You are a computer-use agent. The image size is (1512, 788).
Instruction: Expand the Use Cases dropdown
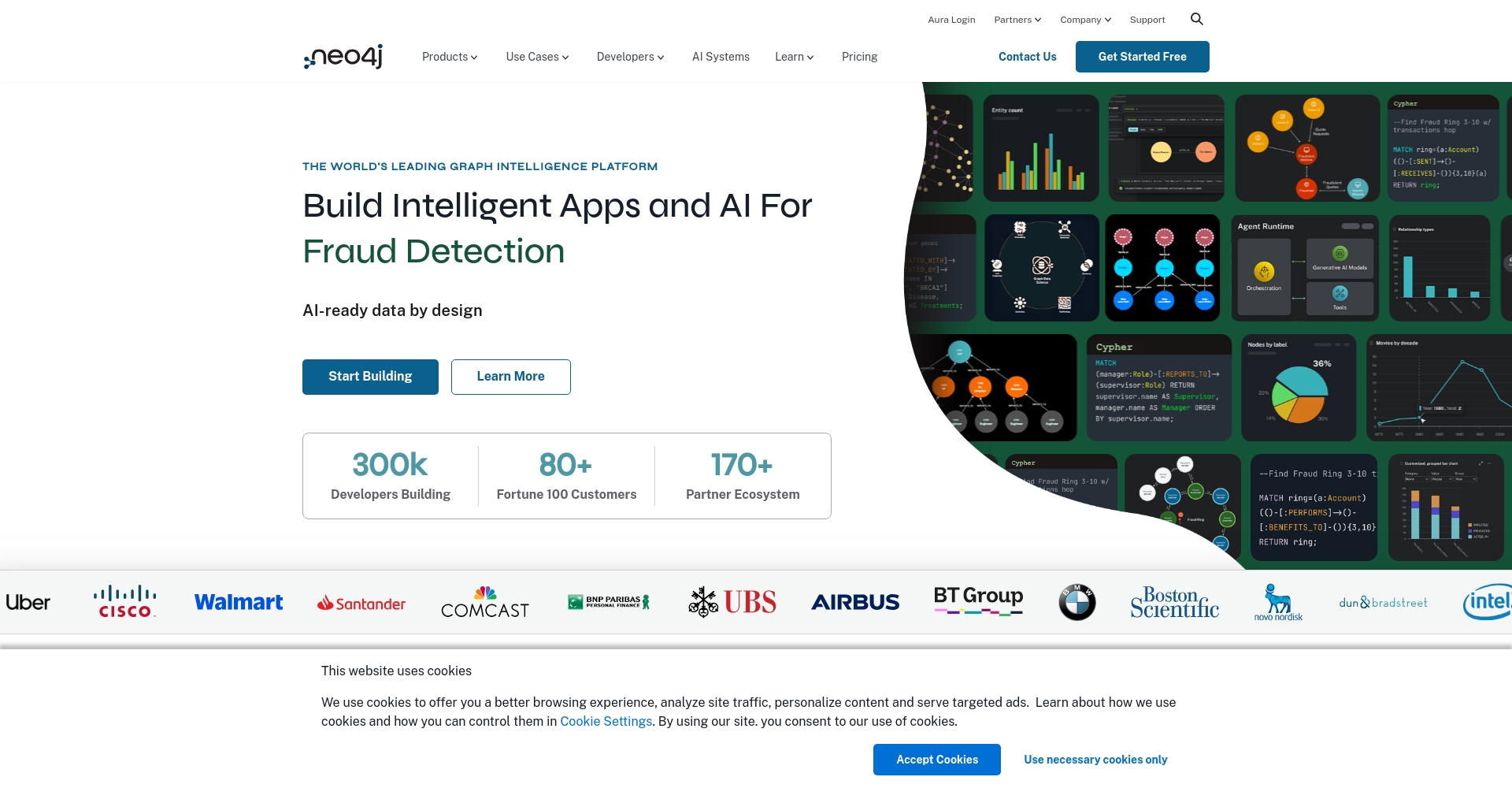coord(537,57)
